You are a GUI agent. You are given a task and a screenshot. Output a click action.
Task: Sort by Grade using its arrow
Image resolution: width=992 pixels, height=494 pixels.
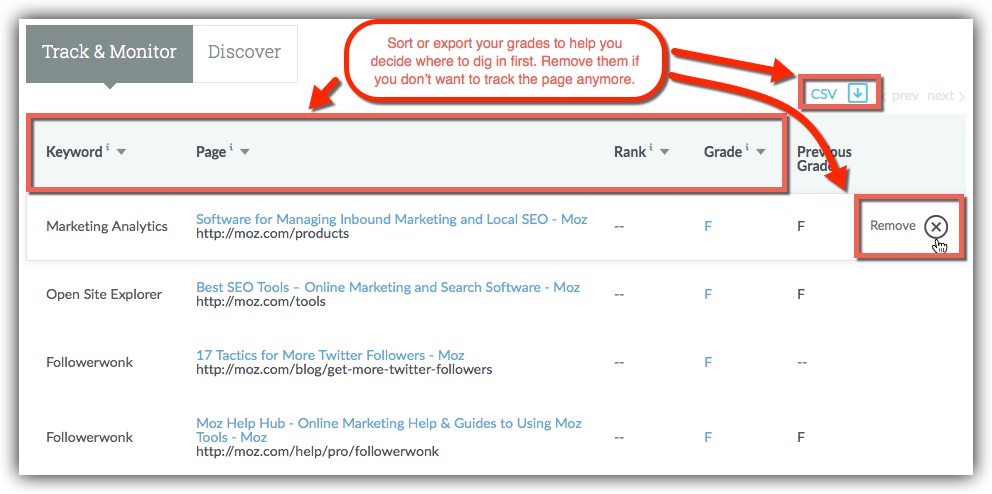760,152
